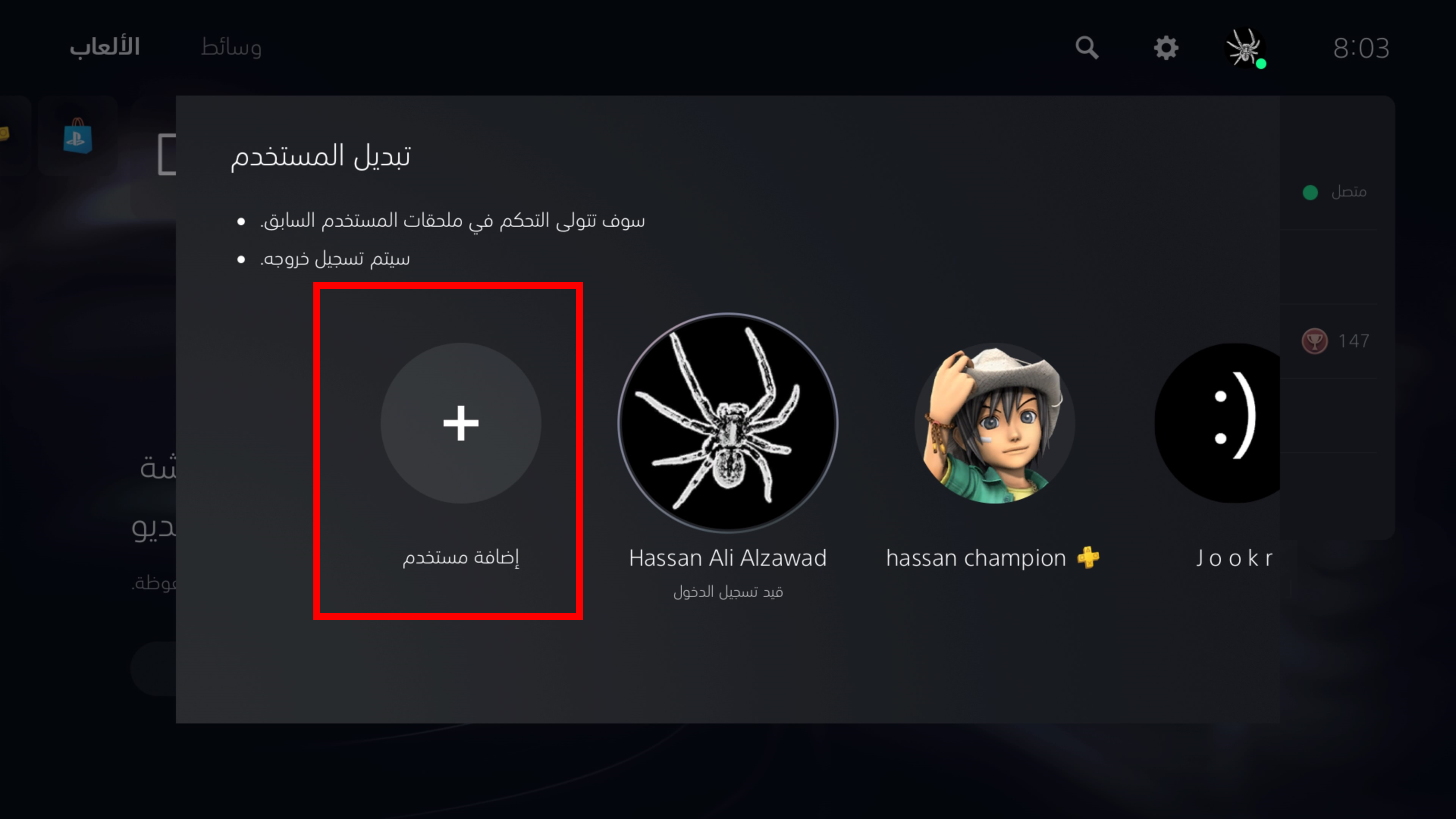
Task: Click the تبديل المستخدم dialog title
Action: pos(320,156)
